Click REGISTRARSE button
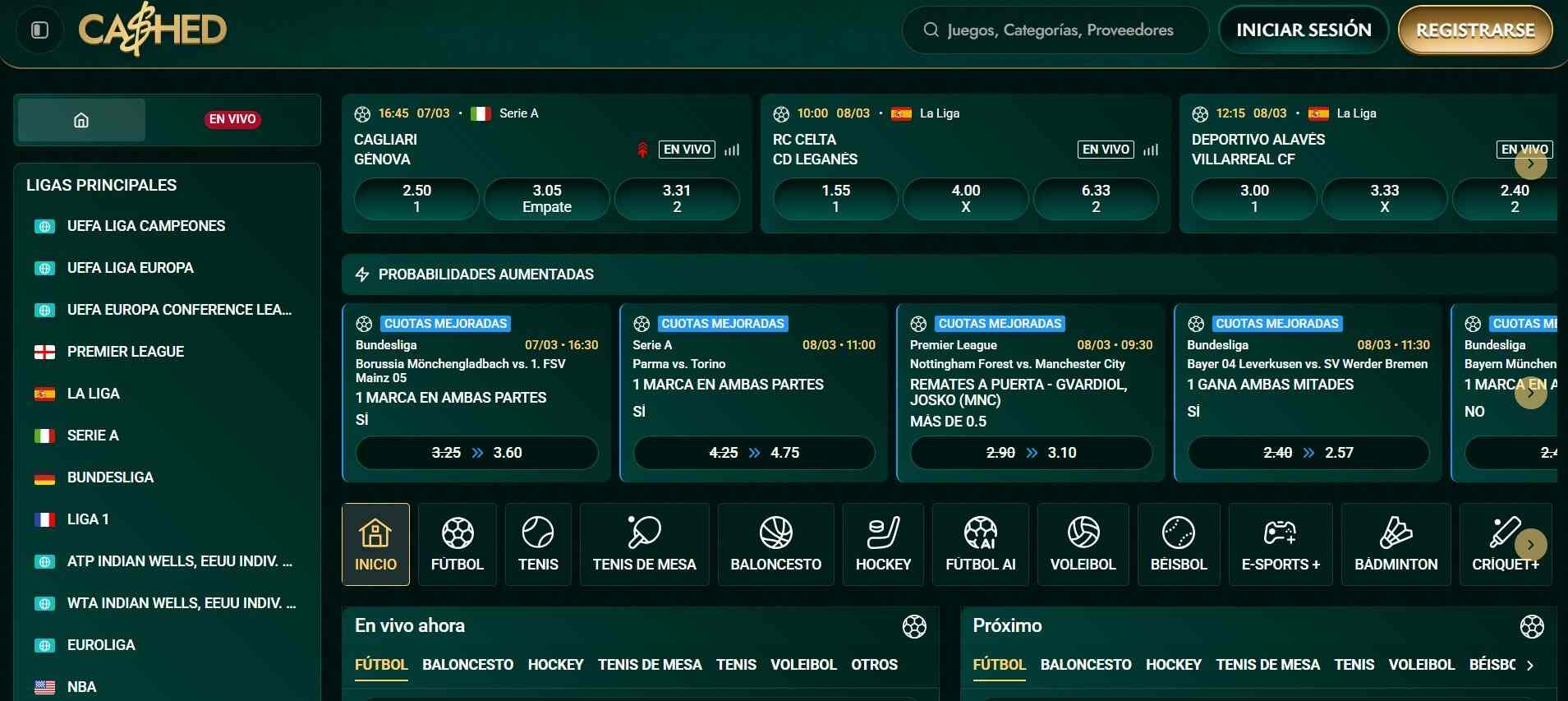The height and width of the screenshot is (701, 1568). click(1475, 30)
